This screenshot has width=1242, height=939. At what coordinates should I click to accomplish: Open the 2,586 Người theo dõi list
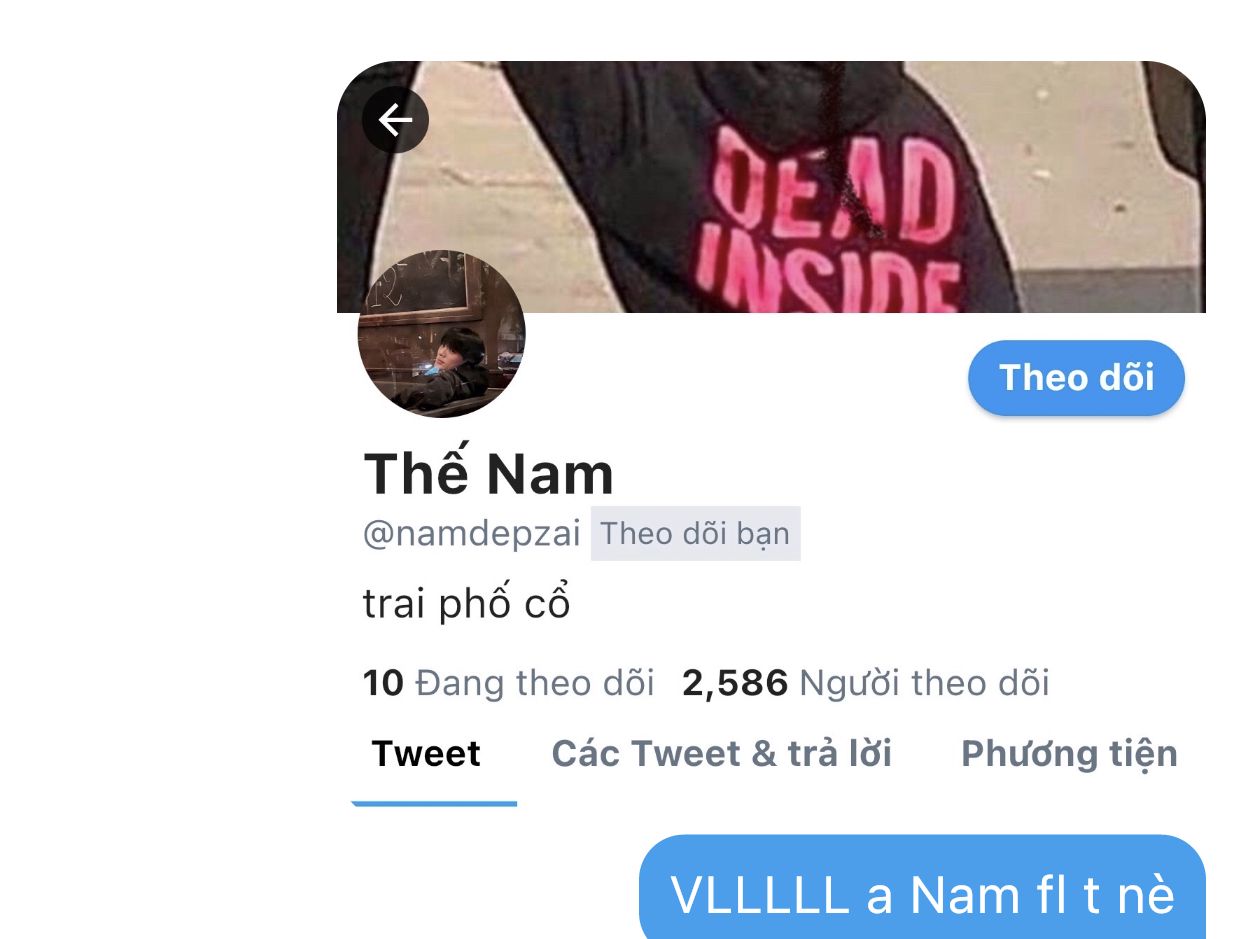coord(866,684)
